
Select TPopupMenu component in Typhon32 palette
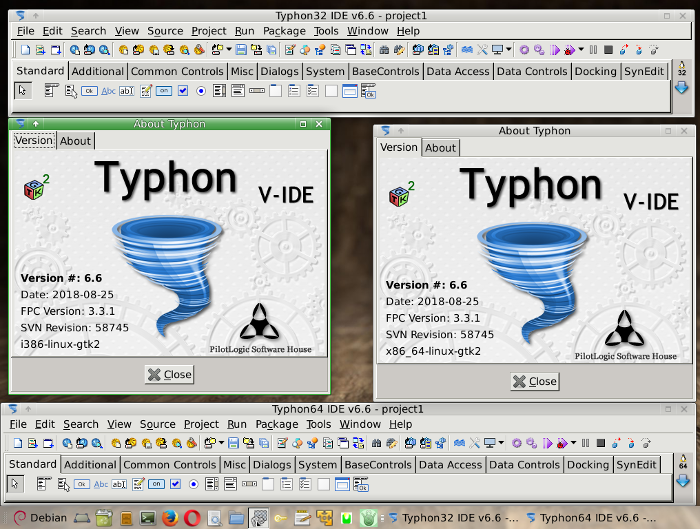71,91
